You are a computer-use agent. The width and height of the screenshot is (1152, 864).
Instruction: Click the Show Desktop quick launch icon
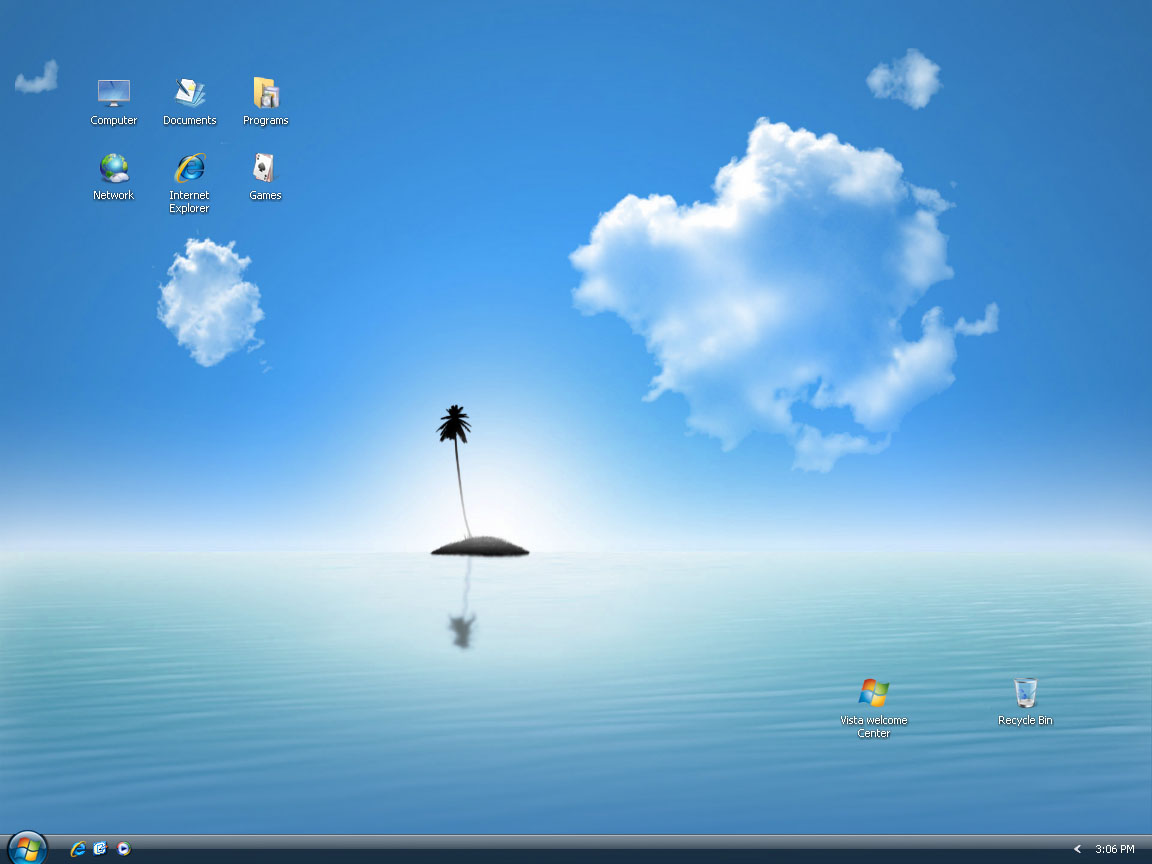point(101,849)
